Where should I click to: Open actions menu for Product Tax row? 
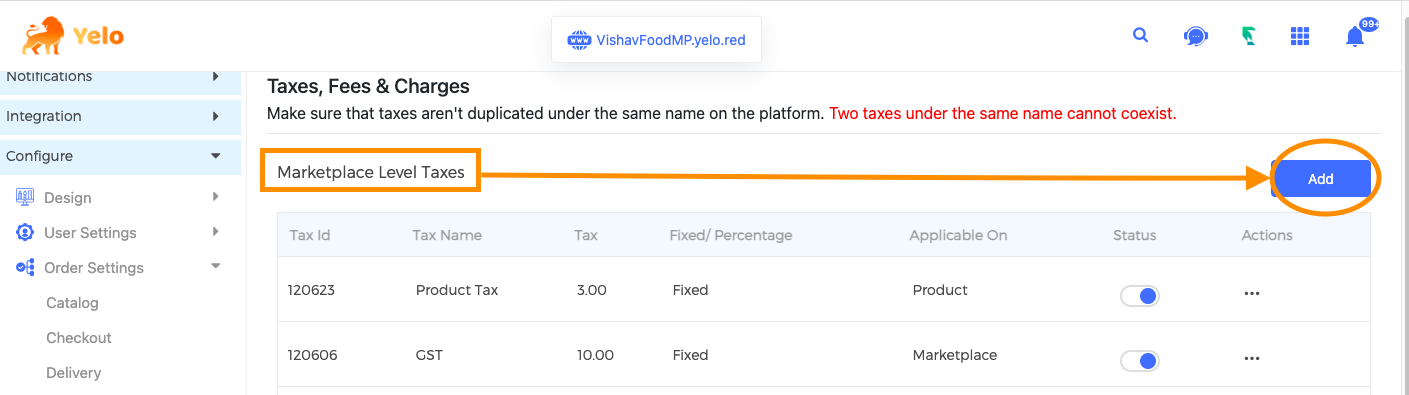(1251, 294)
